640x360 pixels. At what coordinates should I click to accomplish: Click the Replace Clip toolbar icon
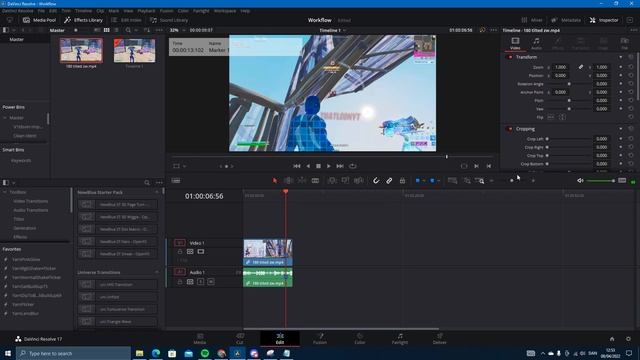click(359, 180)
